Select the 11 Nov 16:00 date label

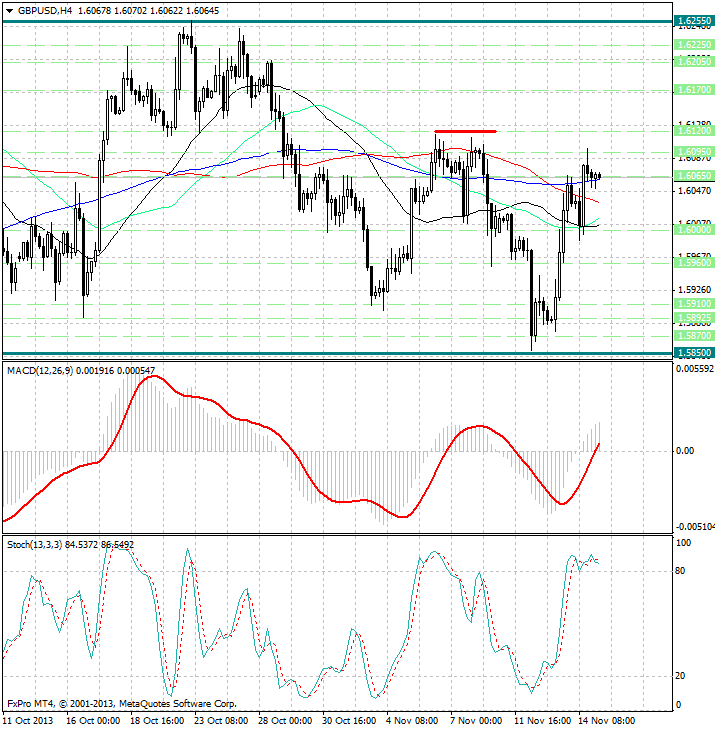[542, 721]
